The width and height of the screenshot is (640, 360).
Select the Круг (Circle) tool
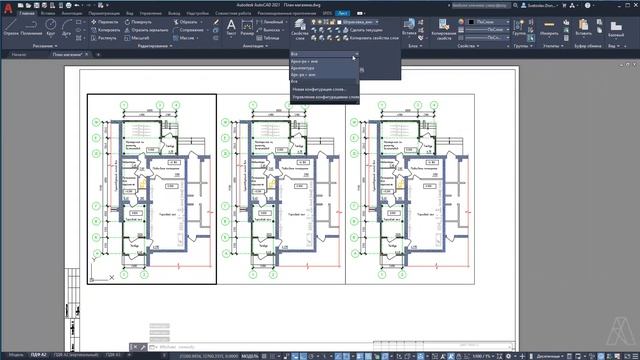51,27
